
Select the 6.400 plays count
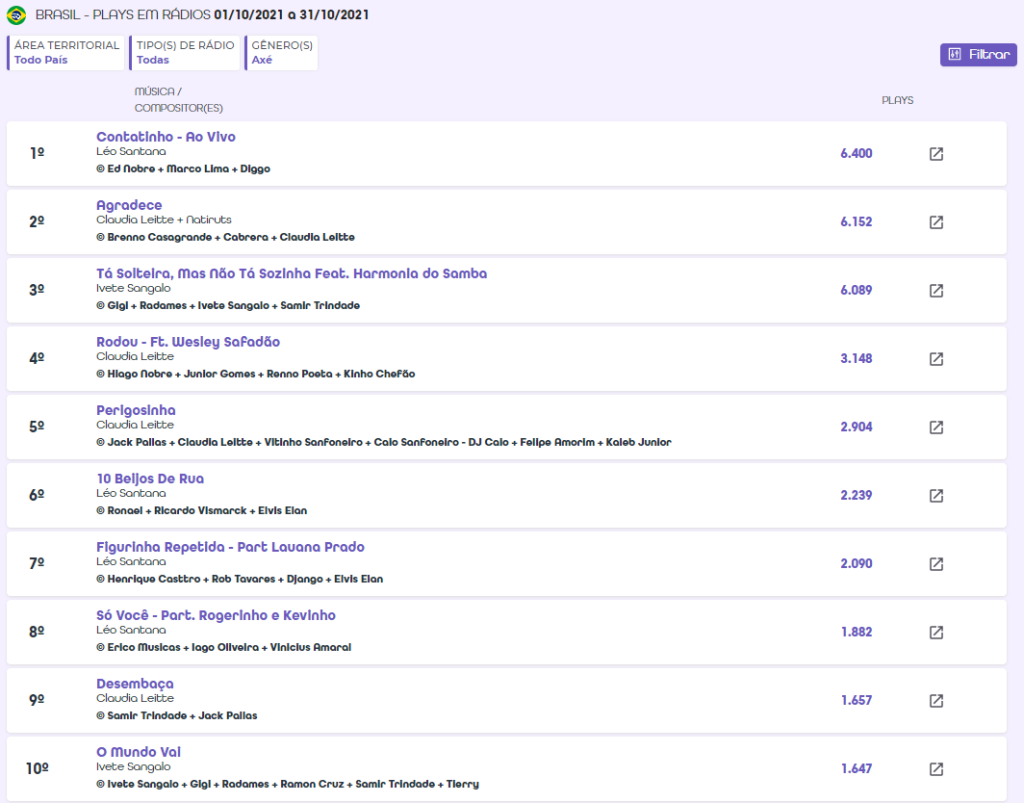point(856,154)
